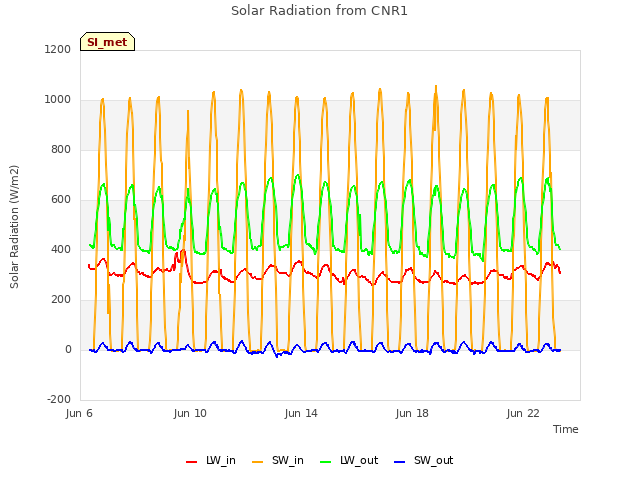This screenshot has height=480, width=640.
Task: Click the Solar Radiation (W/m2) axis label
Action: pos(14,227)
